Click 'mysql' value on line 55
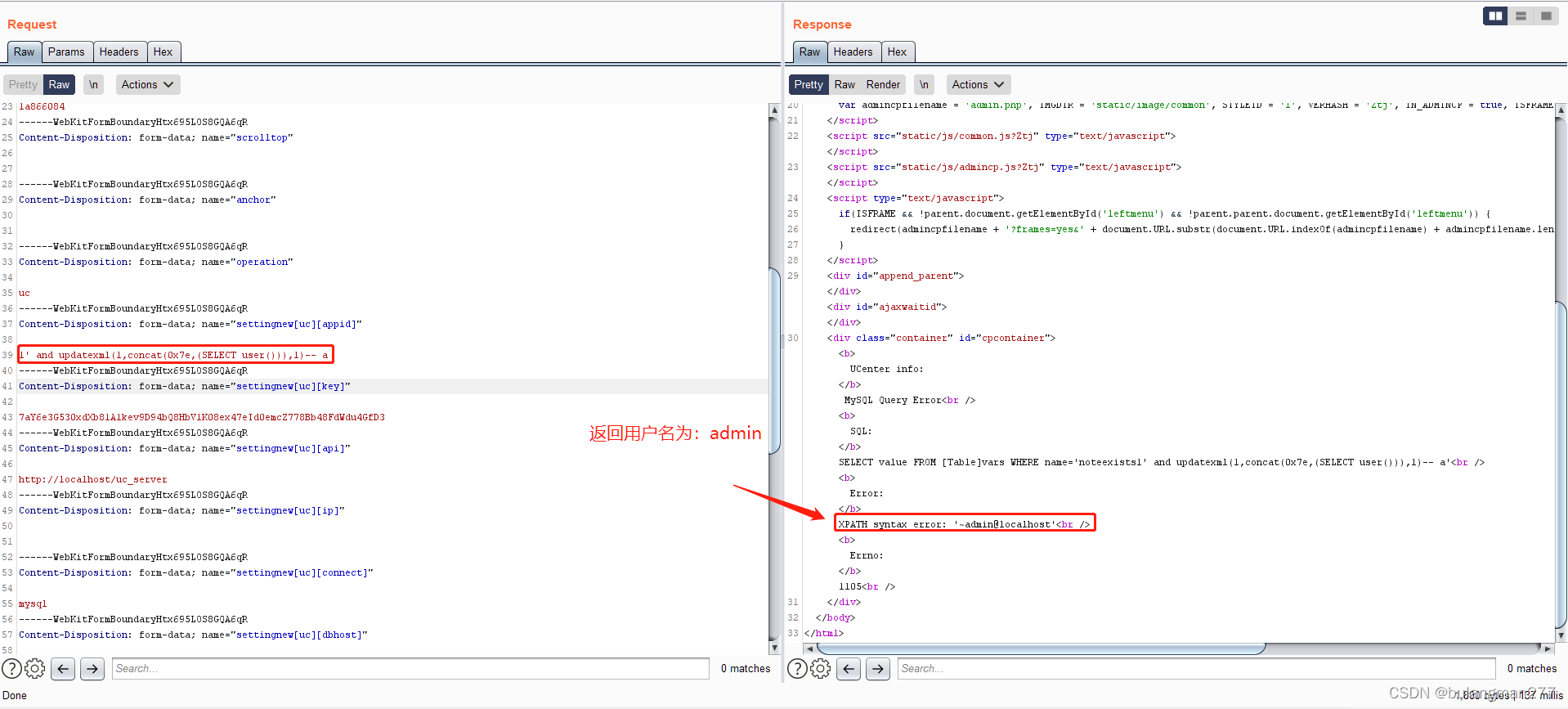 click(33, 604)
